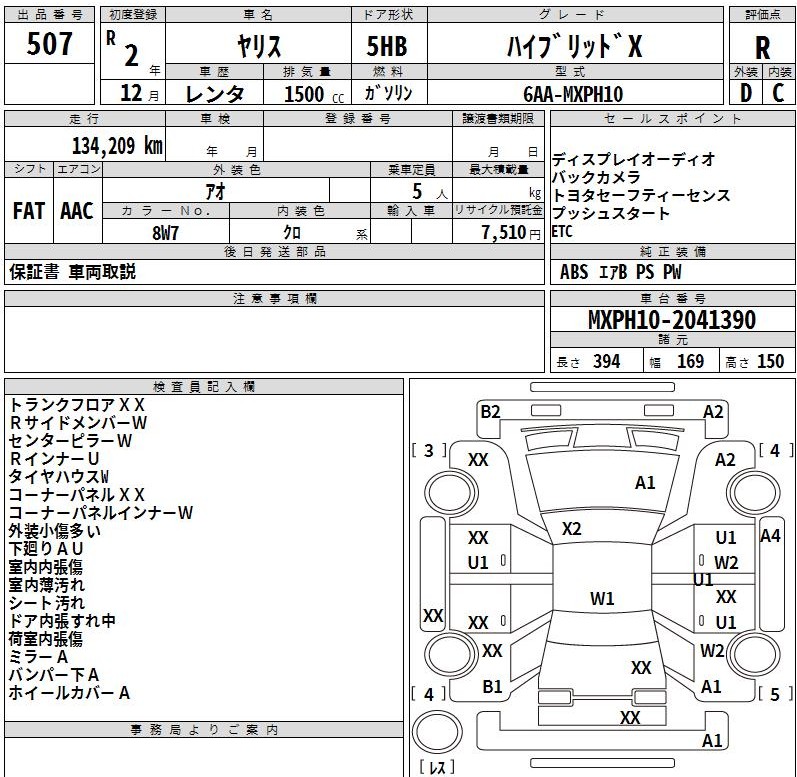Select the car name ヤリス

point(258,46)
